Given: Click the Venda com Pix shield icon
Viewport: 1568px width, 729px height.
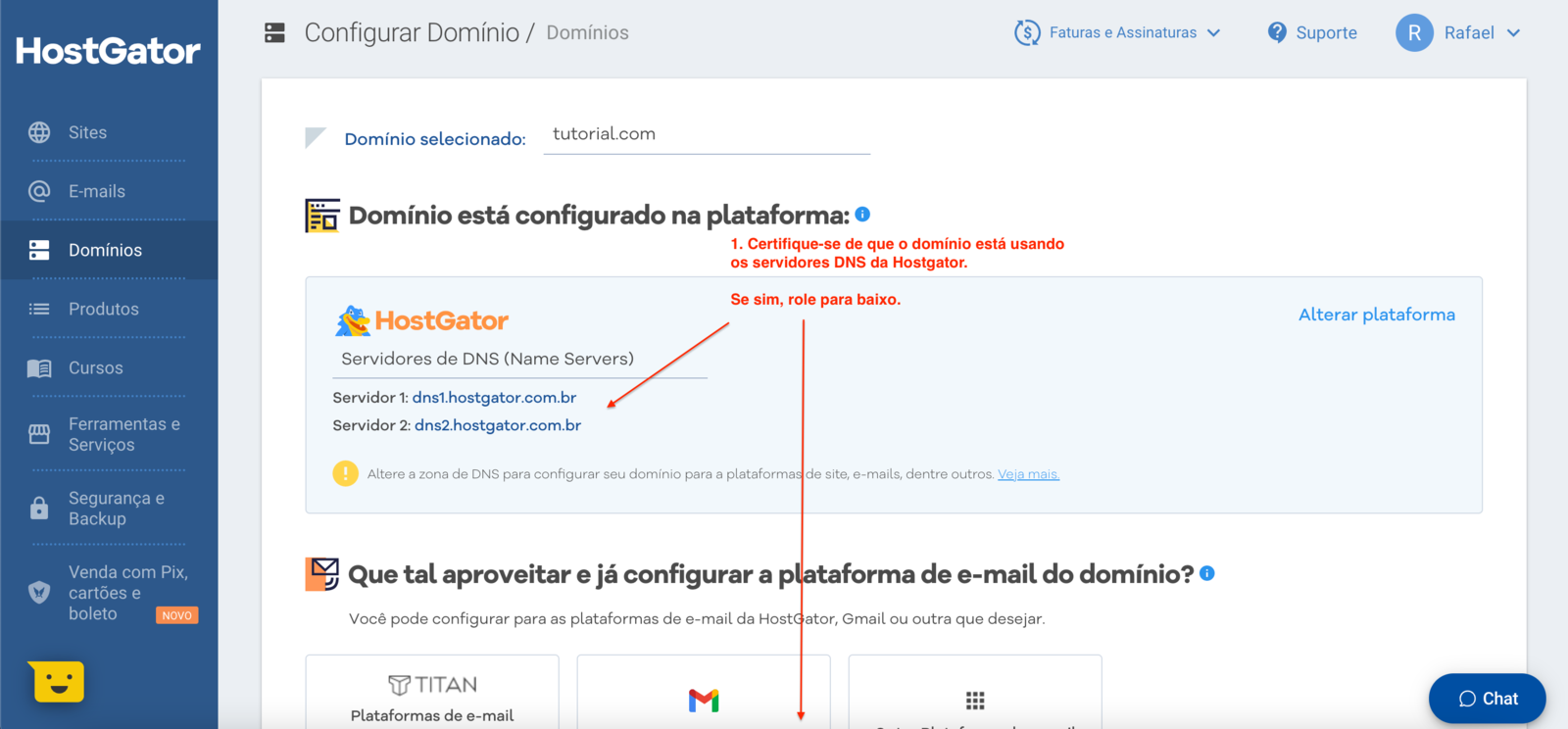Looking at the screenshot, I should [x=39, y=592].
